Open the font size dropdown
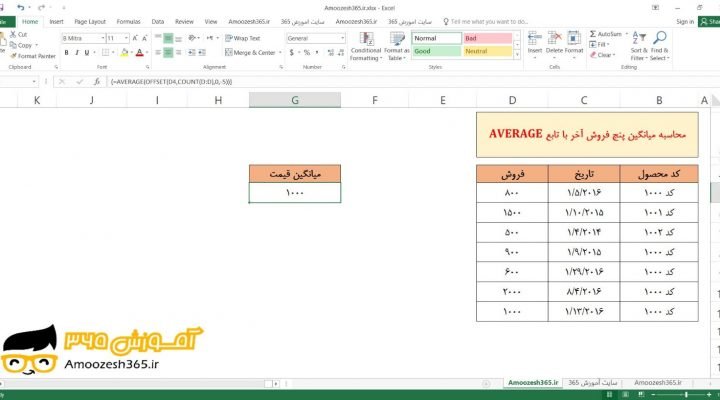Screen dimensions: 720x400 [x=126, y=38]
